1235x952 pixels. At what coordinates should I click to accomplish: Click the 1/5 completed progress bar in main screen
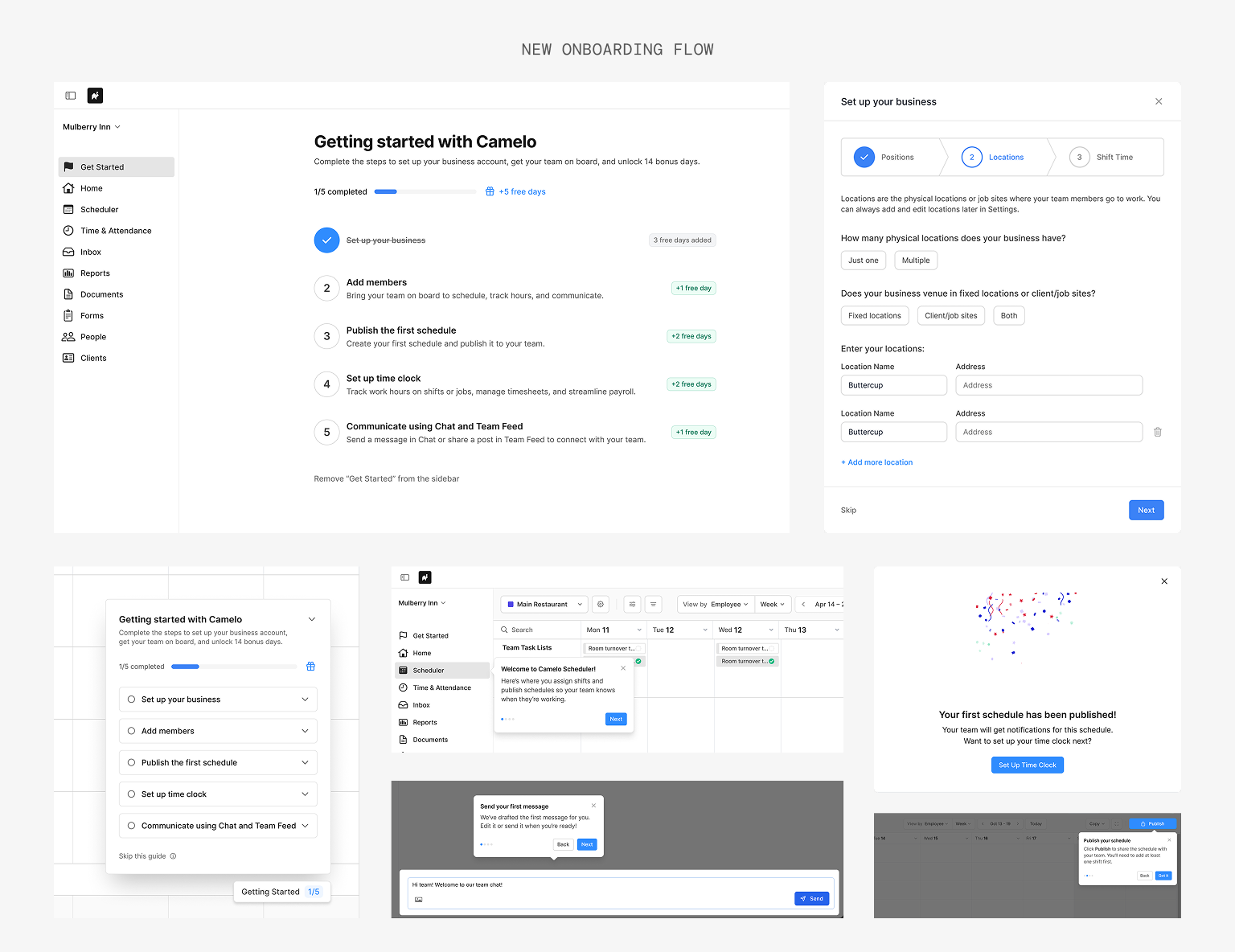pos(425,191)
